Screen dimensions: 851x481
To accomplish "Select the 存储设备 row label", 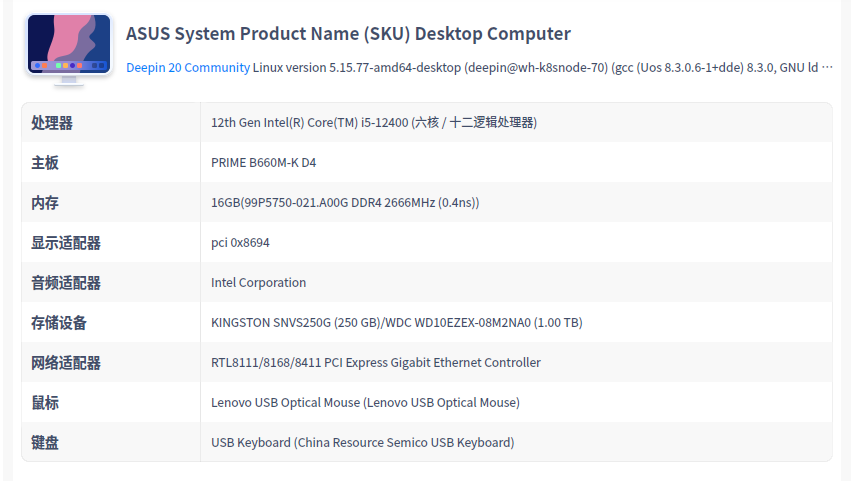I will point(59,323).
